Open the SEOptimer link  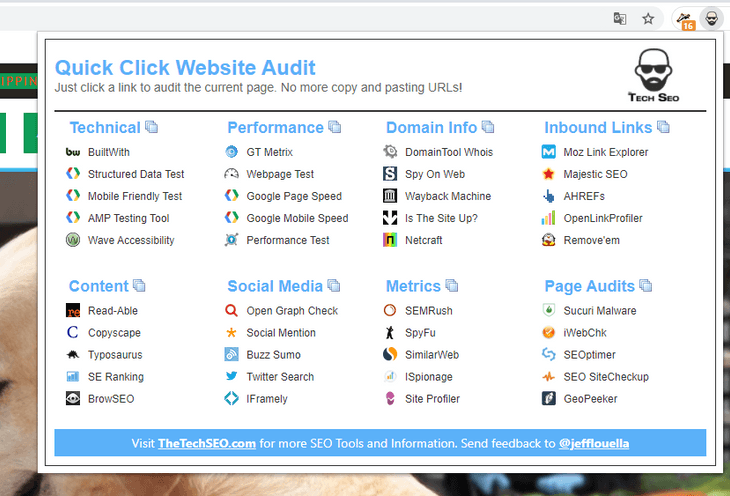[x=590, y=355]
